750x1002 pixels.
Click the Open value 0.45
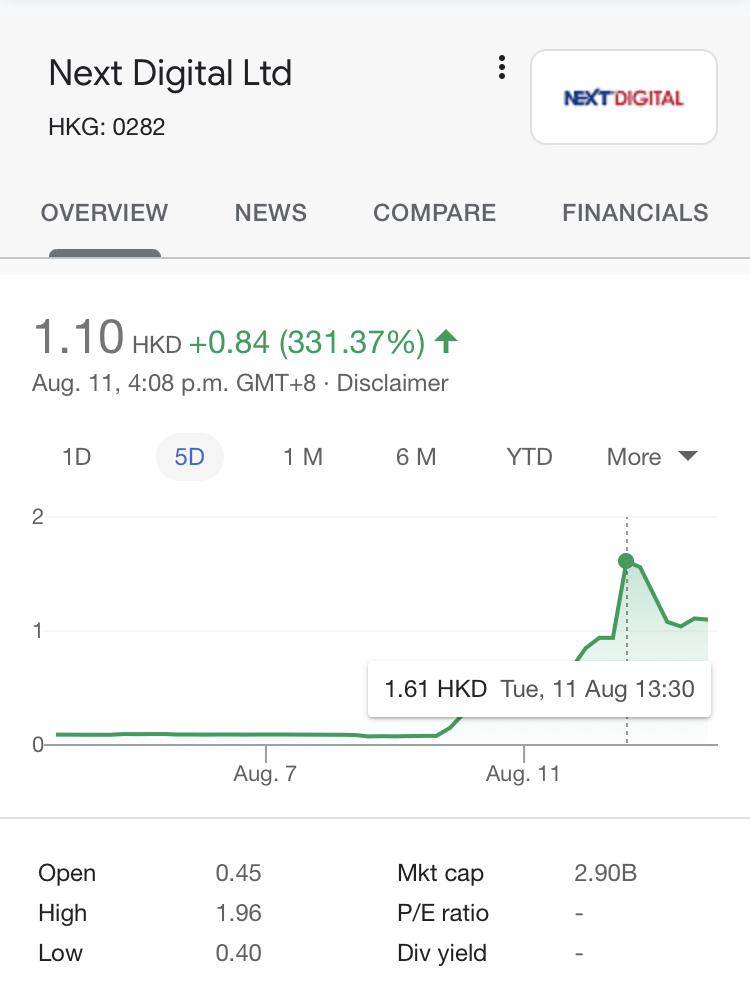(x=238, y=873)
